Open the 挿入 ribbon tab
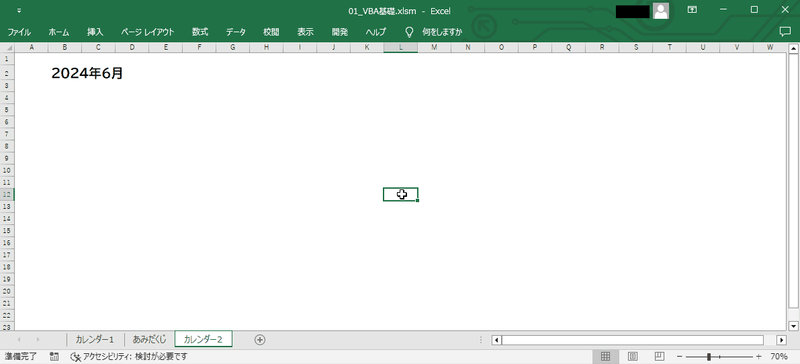800x364 pixels. pos(95,32)
